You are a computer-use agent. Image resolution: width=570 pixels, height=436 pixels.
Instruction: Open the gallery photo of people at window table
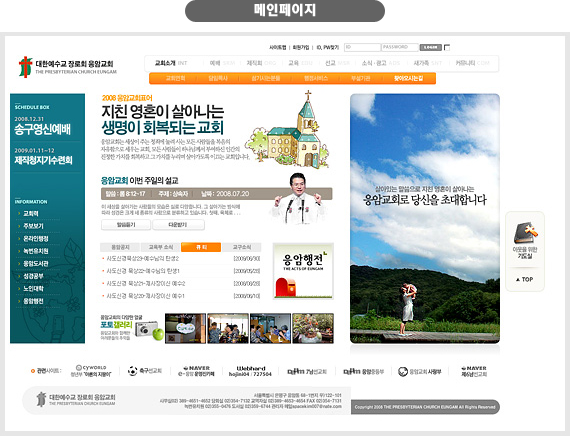point(228,328)
